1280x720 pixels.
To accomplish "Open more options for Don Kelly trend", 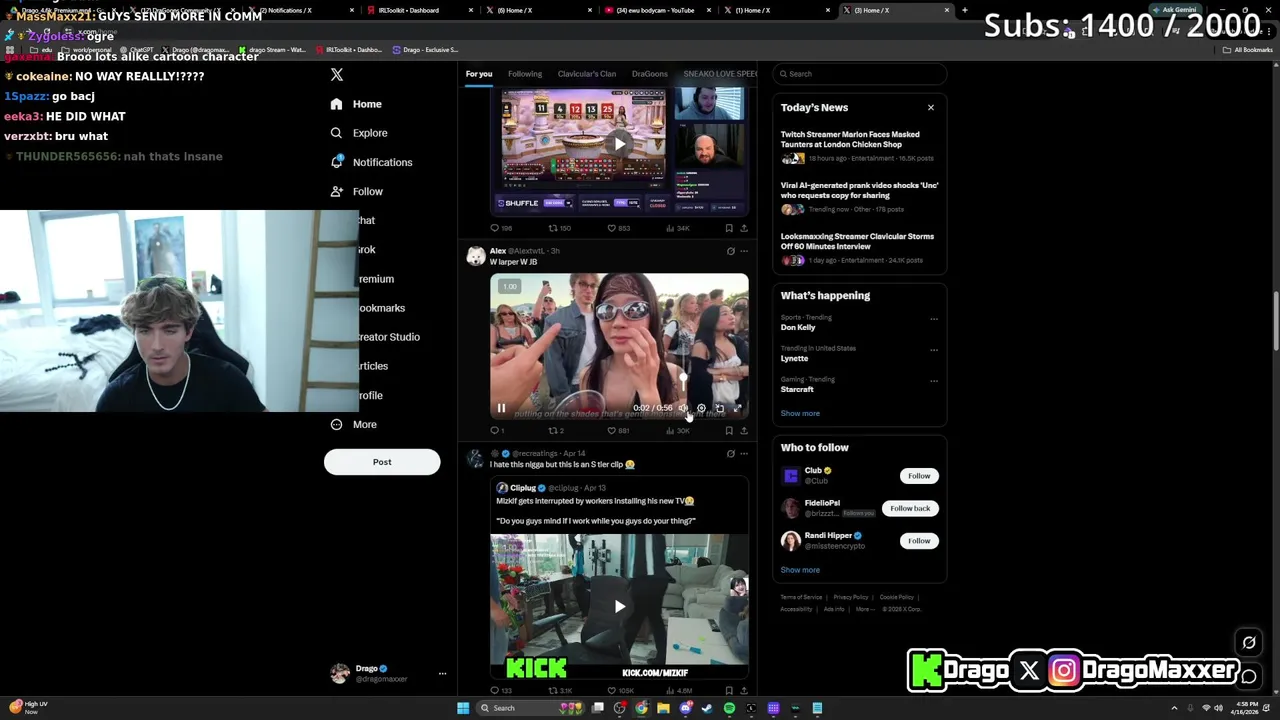I will 934,319.
